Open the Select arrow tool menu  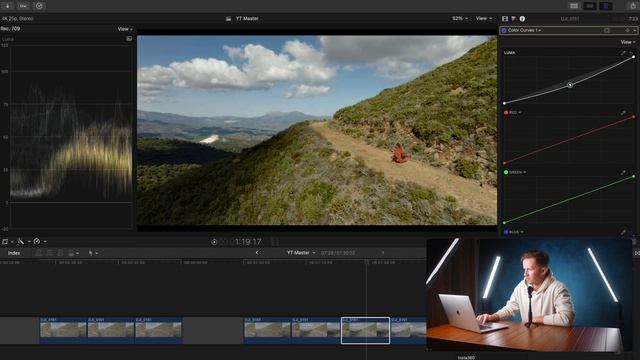click(x=93, y=253)
